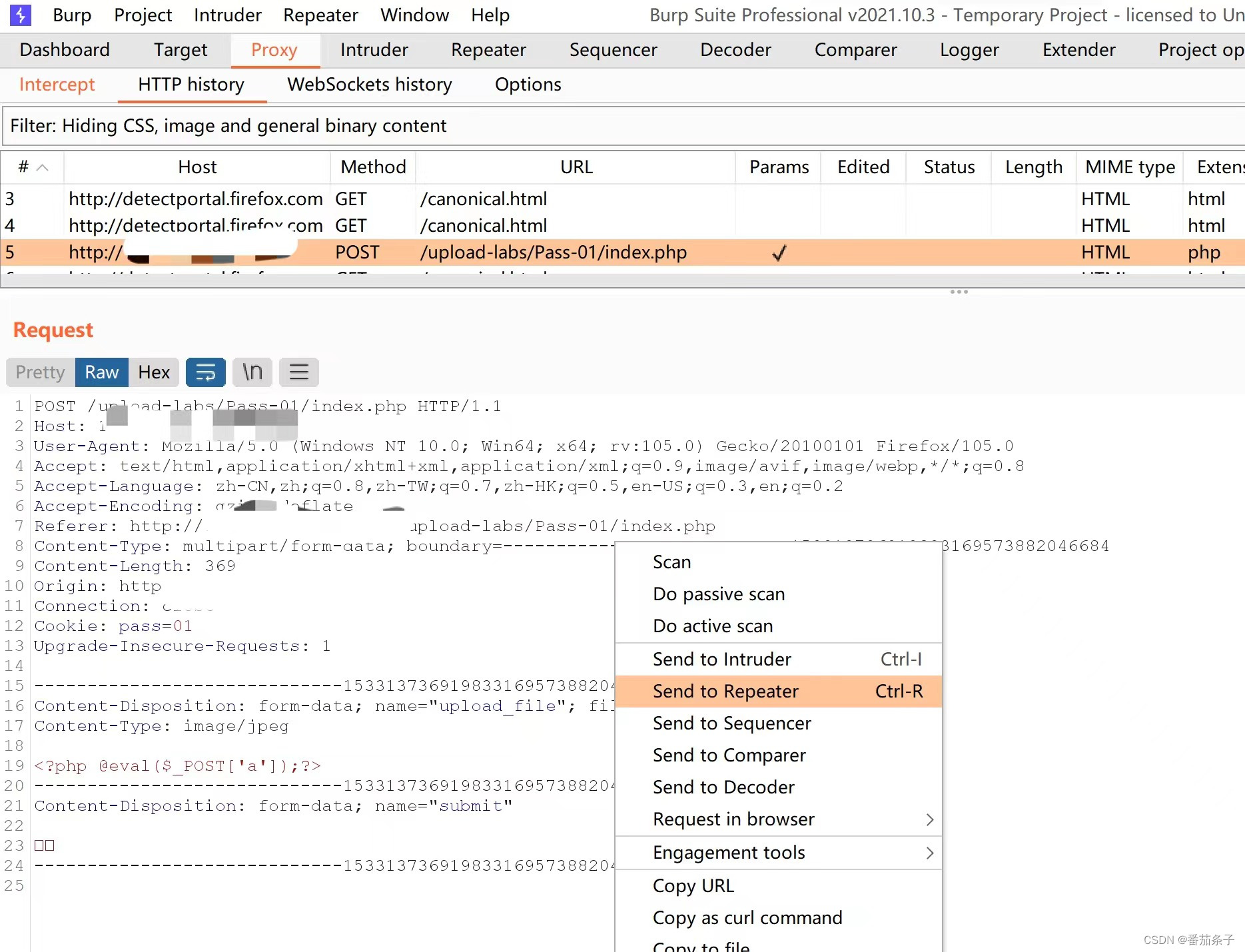
Task: Switch to the Dashboard tab
Action: [65, 50]
